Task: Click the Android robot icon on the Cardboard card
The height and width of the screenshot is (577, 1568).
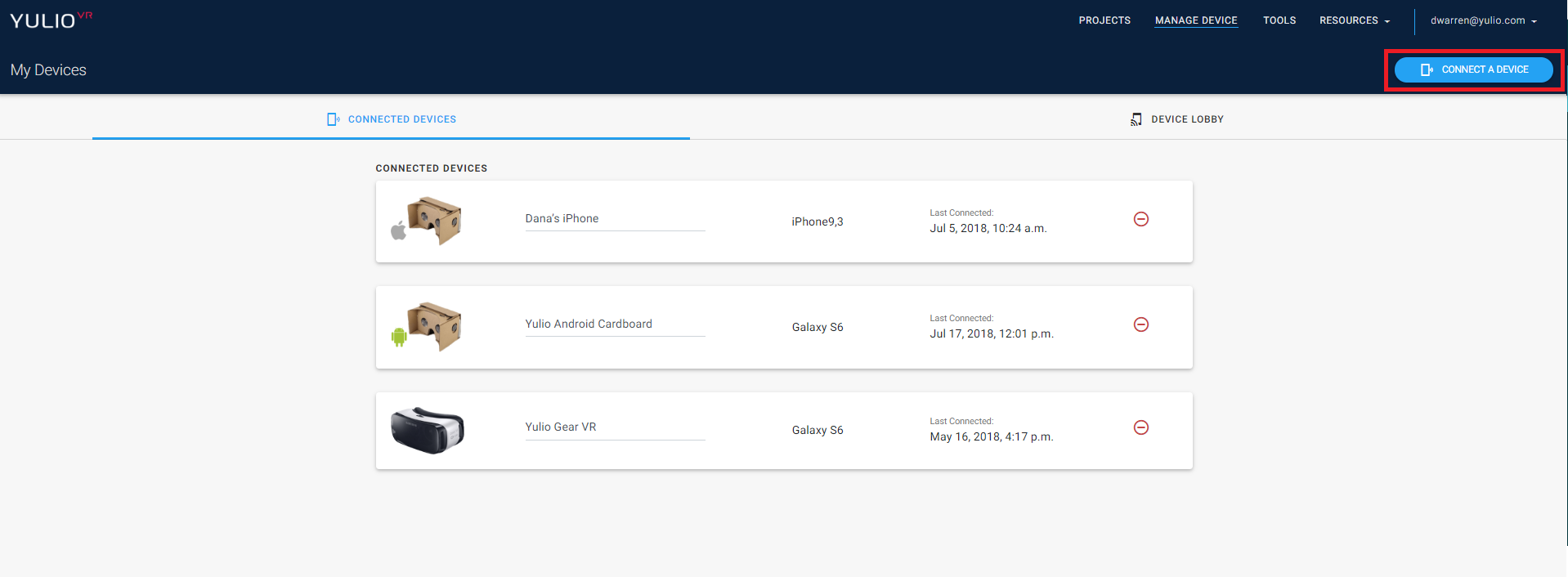Action: 399,337
